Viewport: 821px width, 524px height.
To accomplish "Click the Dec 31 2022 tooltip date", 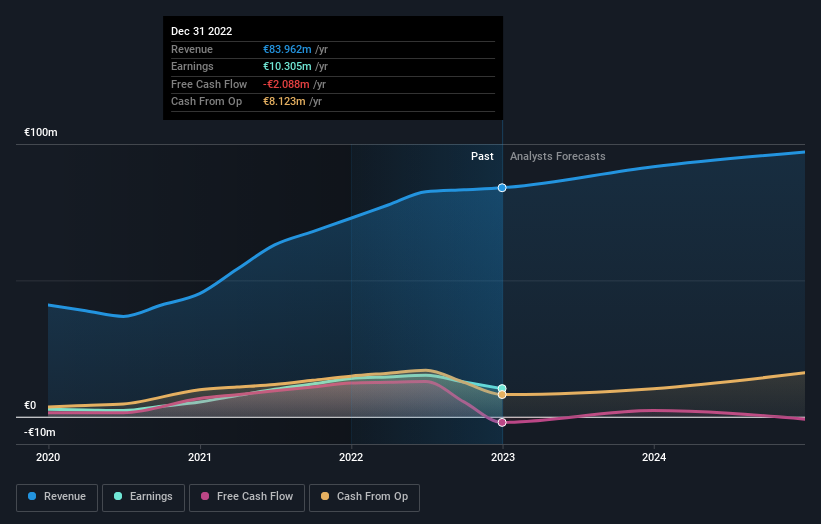I will 202,31.
